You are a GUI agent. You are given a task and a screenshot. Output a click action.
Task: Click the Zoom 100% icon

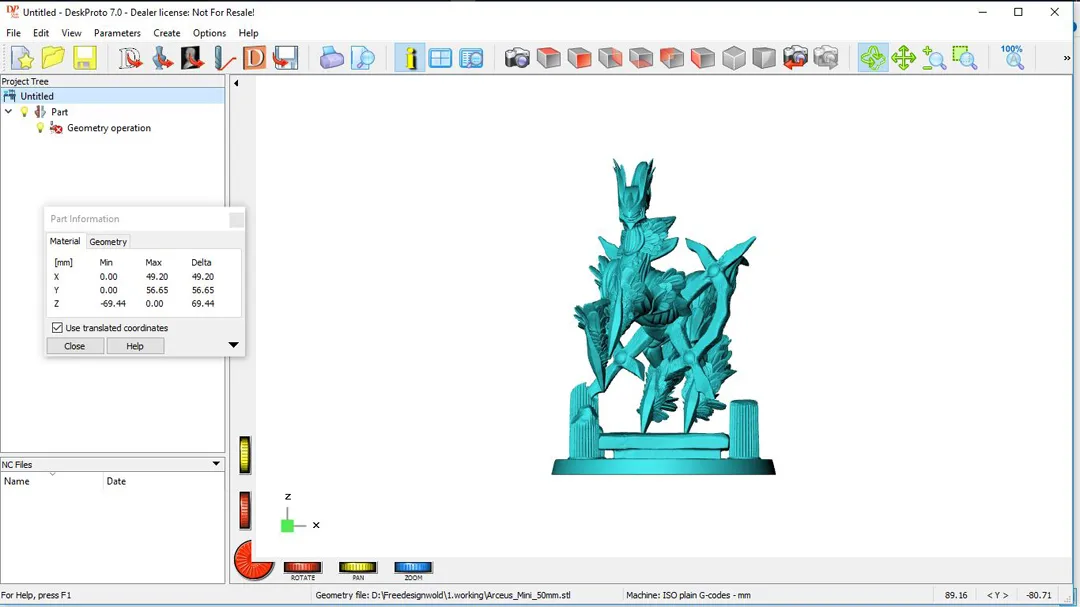point(1012,58)
